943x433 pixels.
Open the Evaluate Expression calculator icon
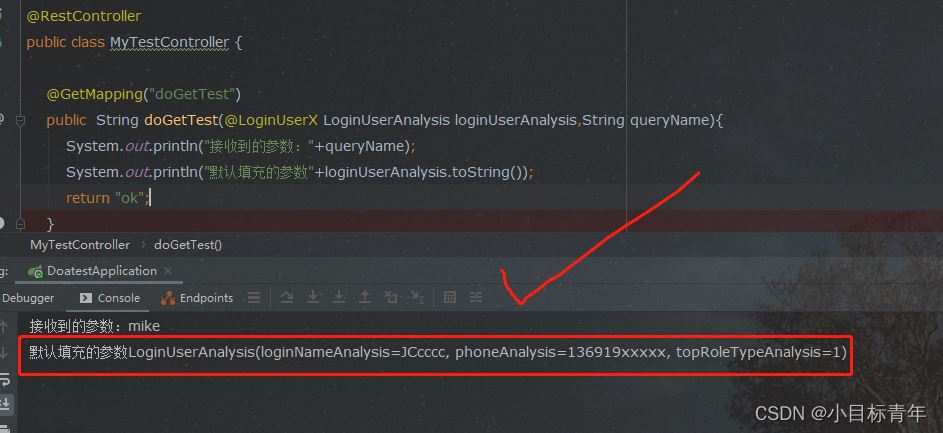click(x=449, y=297)
